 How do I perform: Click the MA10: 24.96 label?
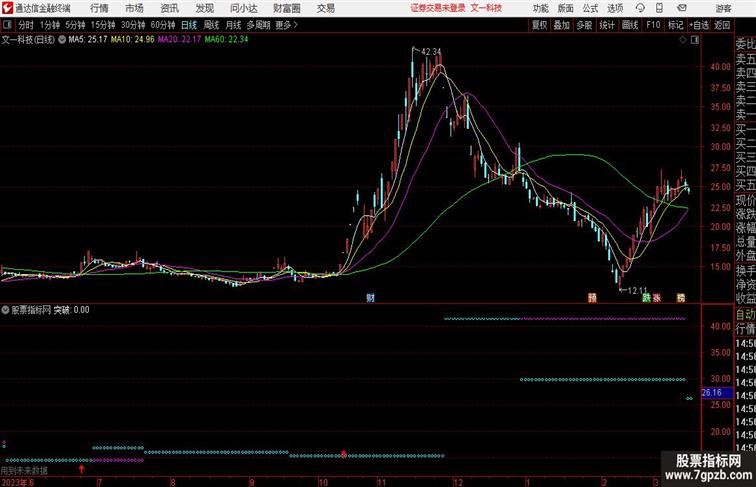point(133,40)
